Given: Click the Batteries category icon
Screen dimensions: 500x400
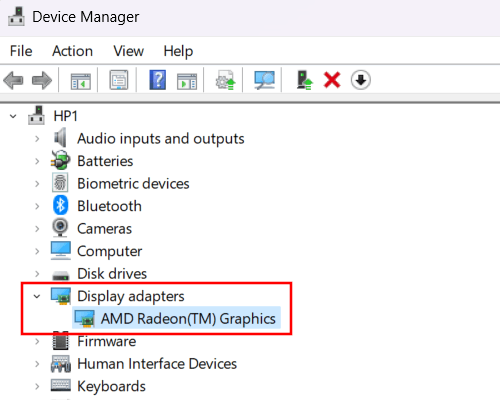Looking at the screenshot, I should coord(60,160).
